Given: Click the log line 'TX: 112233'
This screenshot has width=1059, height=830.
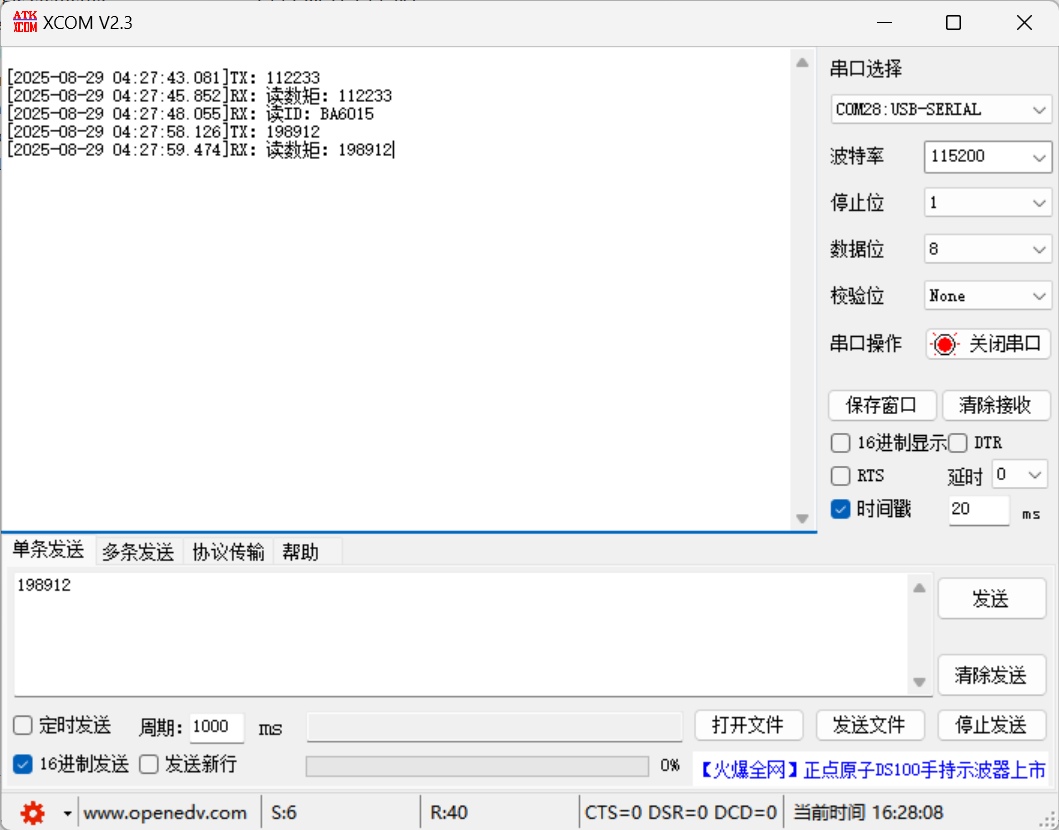Looking at the screenshot, I should click(x=163, y=78).
